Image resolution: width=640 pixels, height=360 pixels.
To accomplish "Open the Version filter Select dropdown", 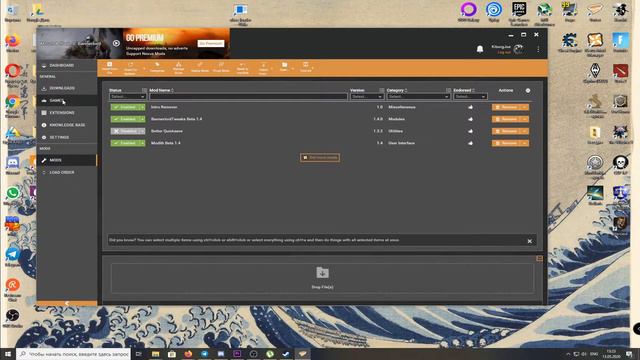I will pyautogui.click(x=367, y=97).
